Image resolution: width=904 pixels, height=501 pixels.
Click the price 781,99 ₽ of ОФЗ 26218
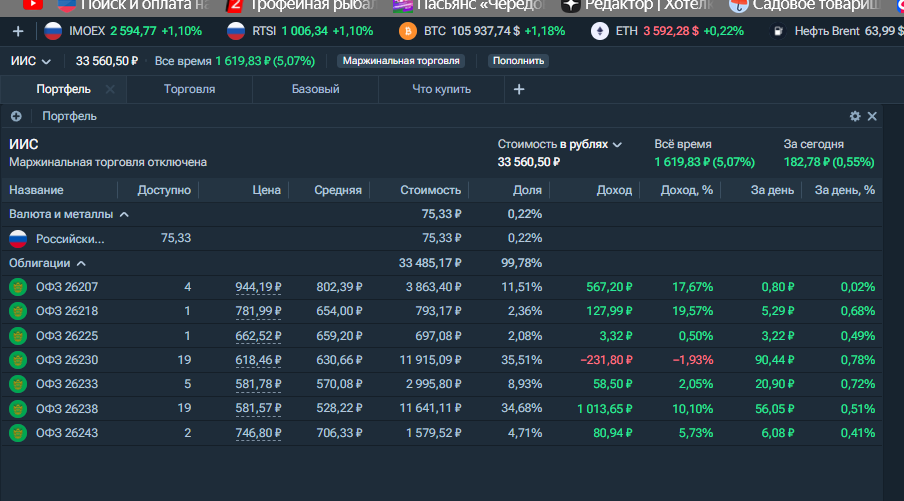pos(258,311)
